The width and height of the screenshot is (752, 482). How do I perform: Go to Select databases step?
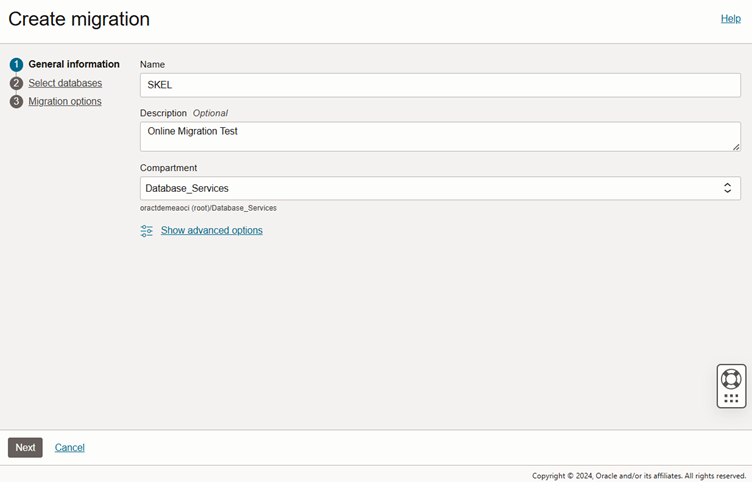[x=65, y=83]
